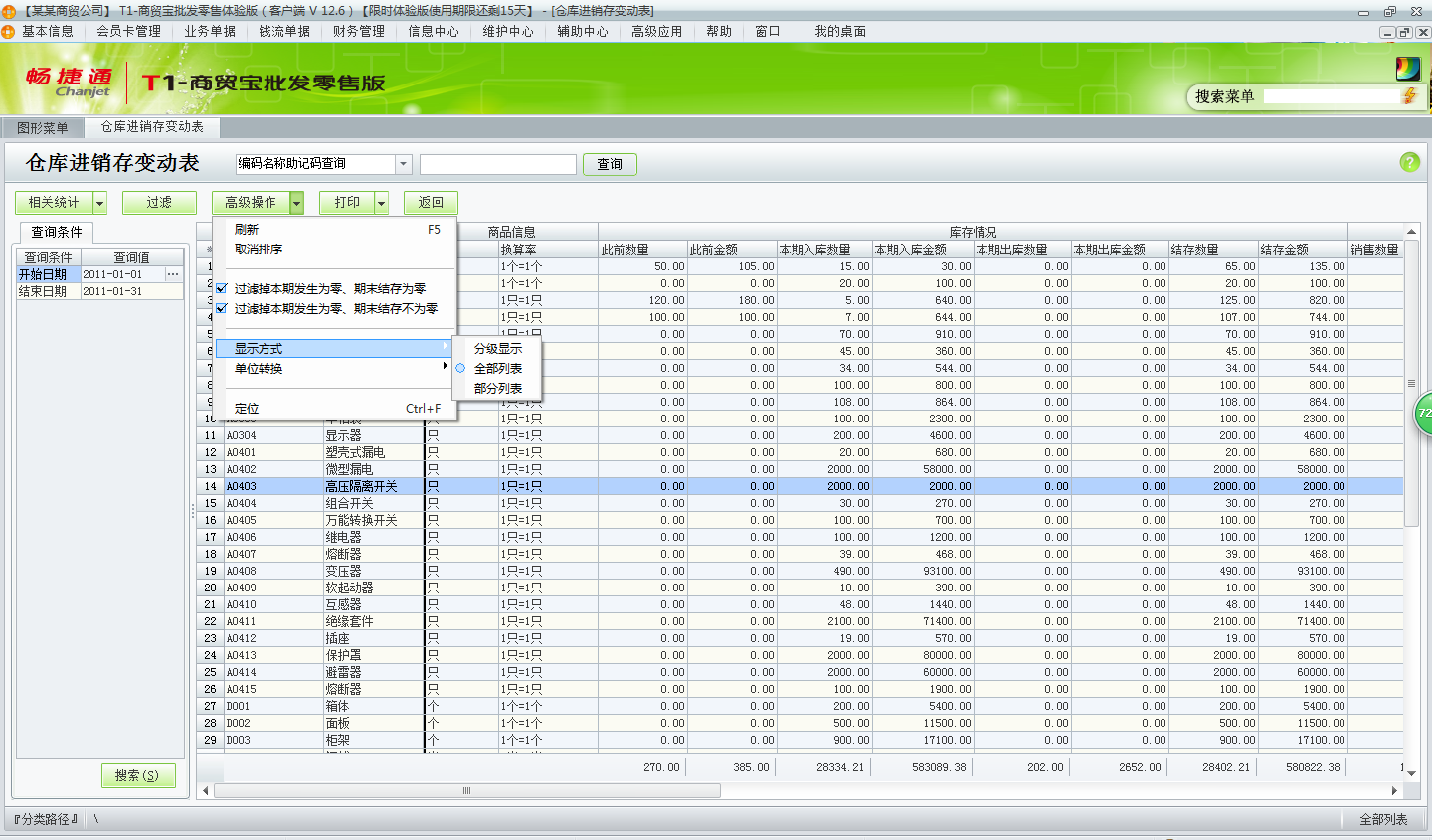Click the 搜索(S) button
The width and height of the screenshot is (1432, 840).
tap(138, 775)
